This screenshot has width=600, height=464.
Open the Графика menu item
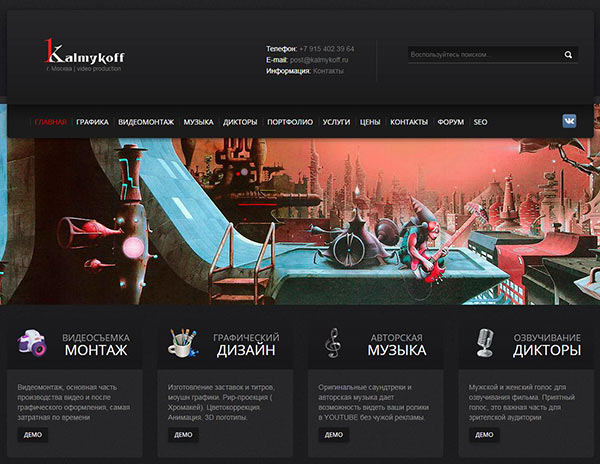click(x=92, y=122)
